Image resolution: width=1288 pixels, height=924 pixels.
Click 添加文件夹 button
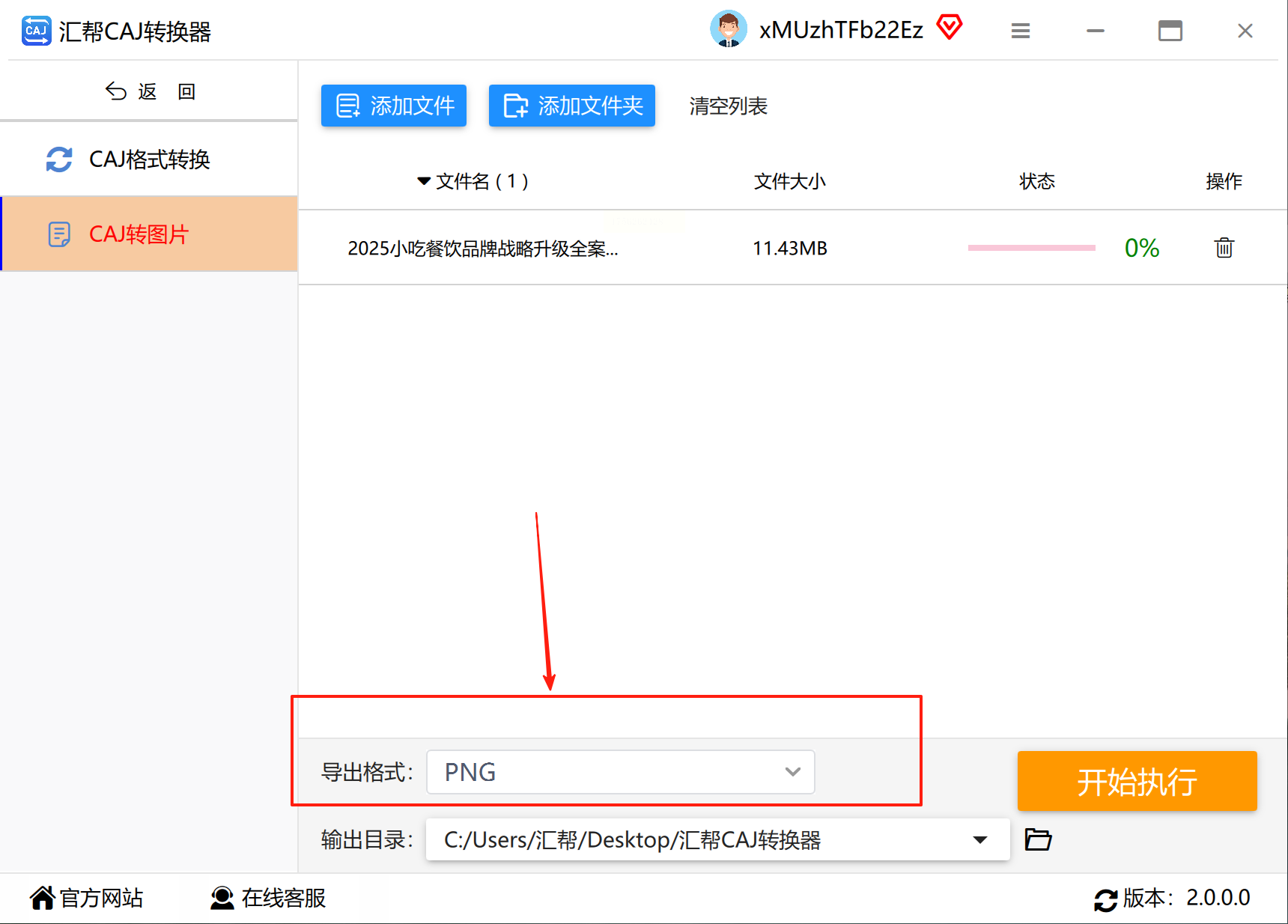[x=572, y=106]
